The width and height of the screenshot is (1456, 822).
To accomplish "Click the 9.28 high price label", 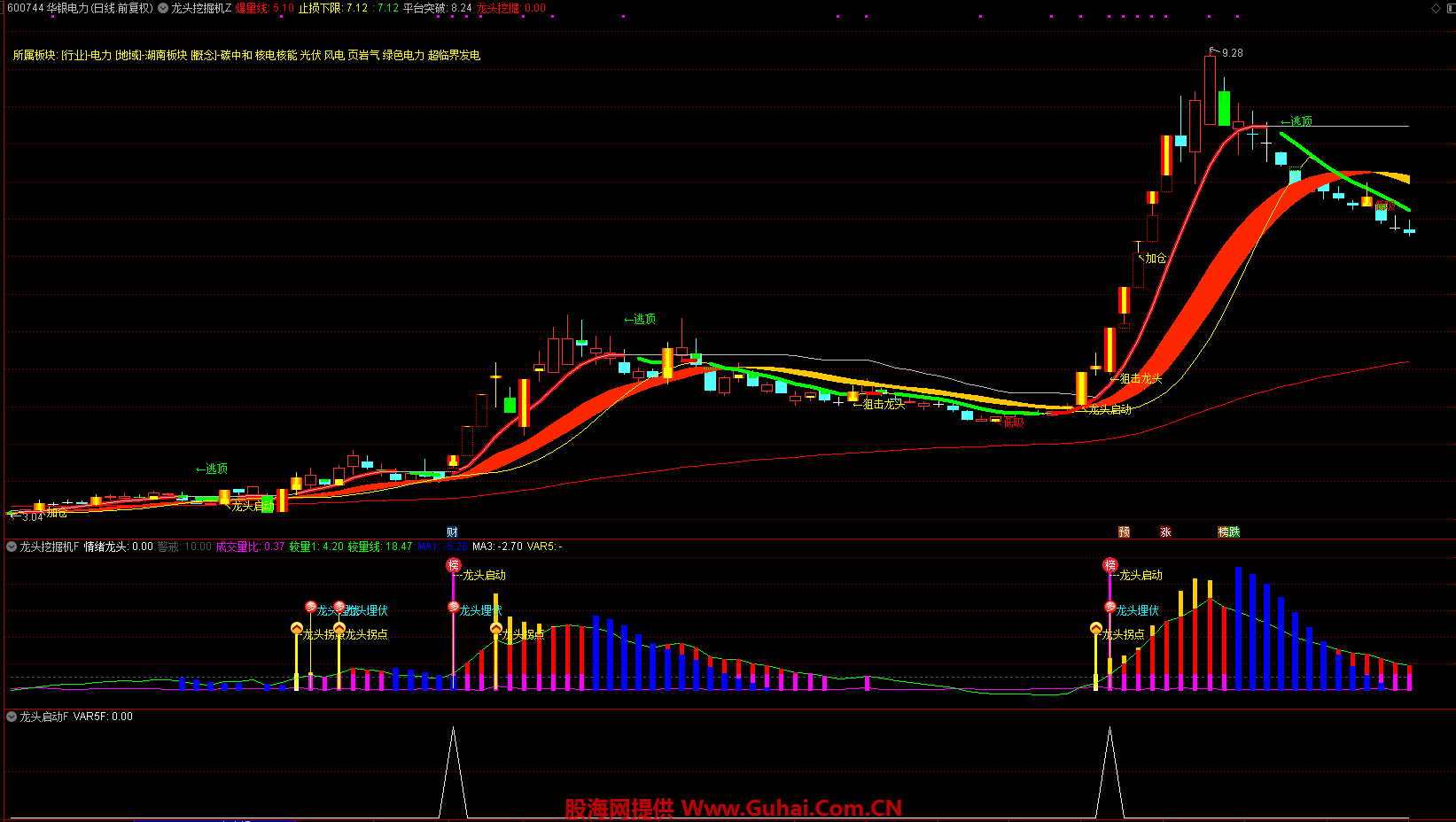I will (x=1232, y=53).
